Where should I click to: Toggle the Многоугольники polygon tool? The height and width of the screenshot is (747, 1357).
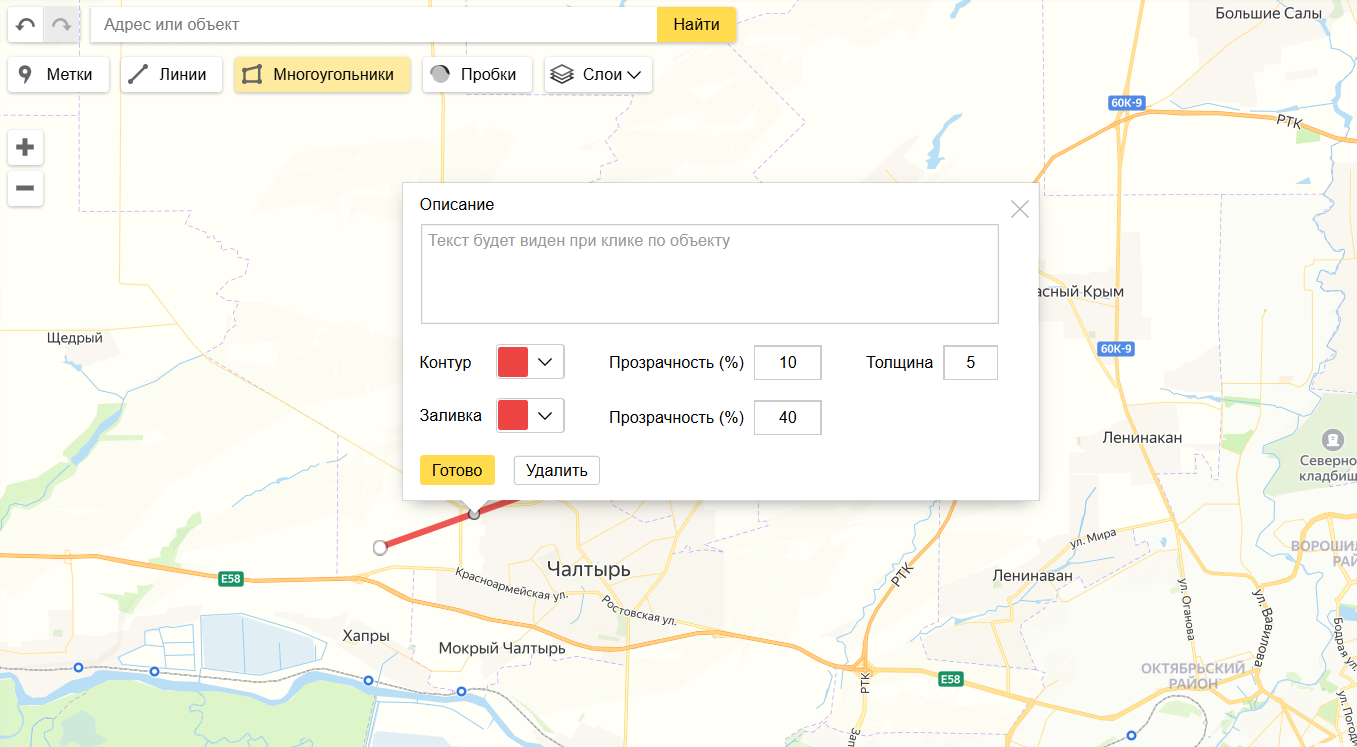click(x=322, y=75)
